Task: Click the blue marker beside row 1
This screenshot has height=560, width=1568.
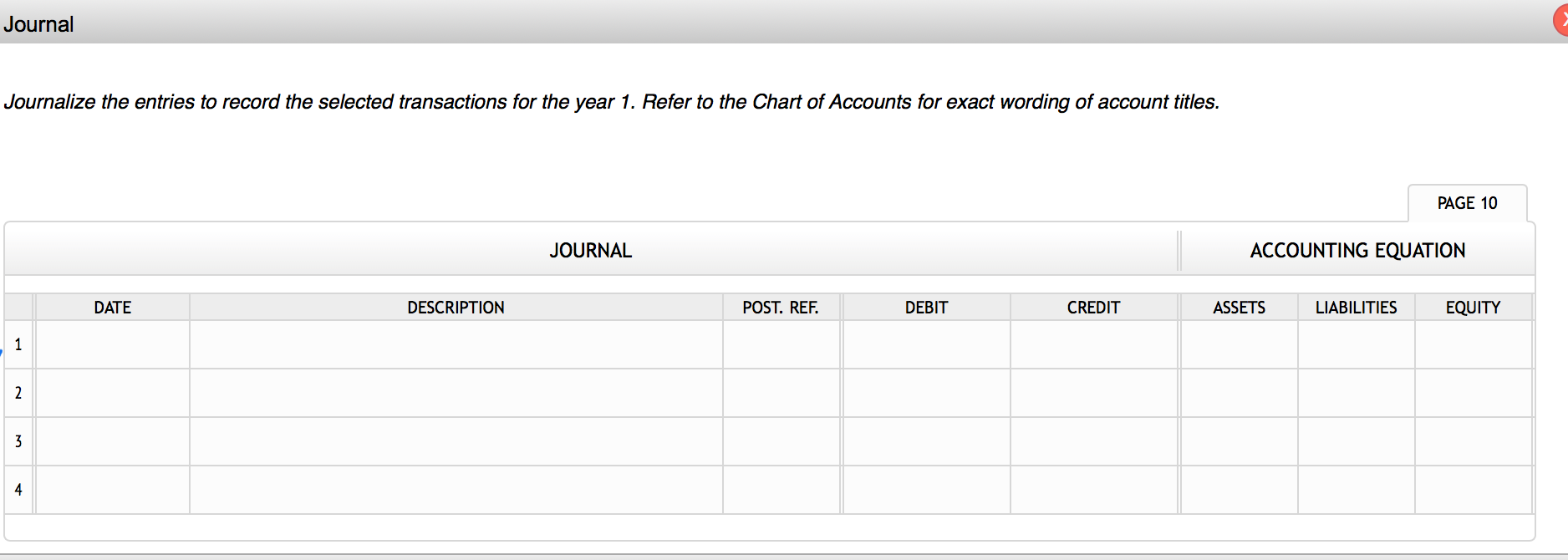Action: 3,352
